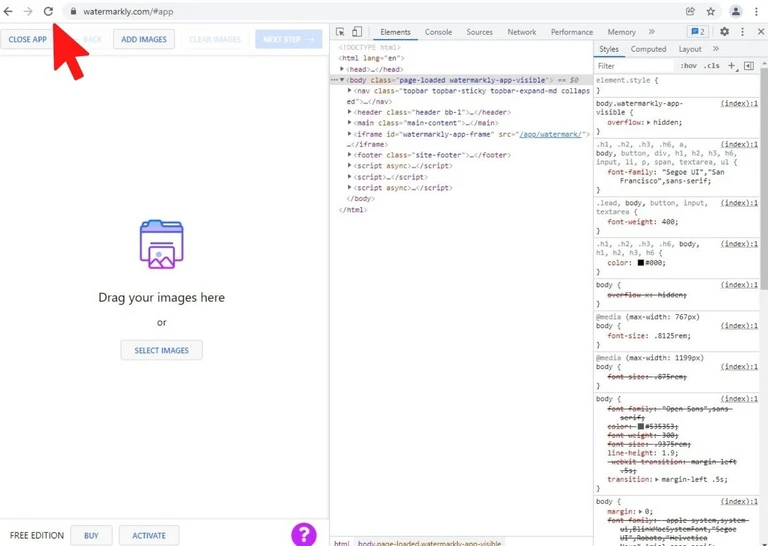Click the black #000 color swatch
This screenshot has height=546, width=768.
click(641, 263)
